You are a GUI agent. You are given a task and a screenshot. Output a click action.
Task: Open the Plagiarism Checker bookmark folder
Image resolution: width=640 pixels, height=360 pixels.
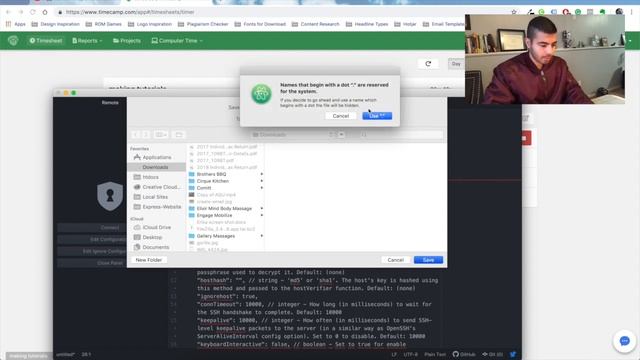coord(203,24)
